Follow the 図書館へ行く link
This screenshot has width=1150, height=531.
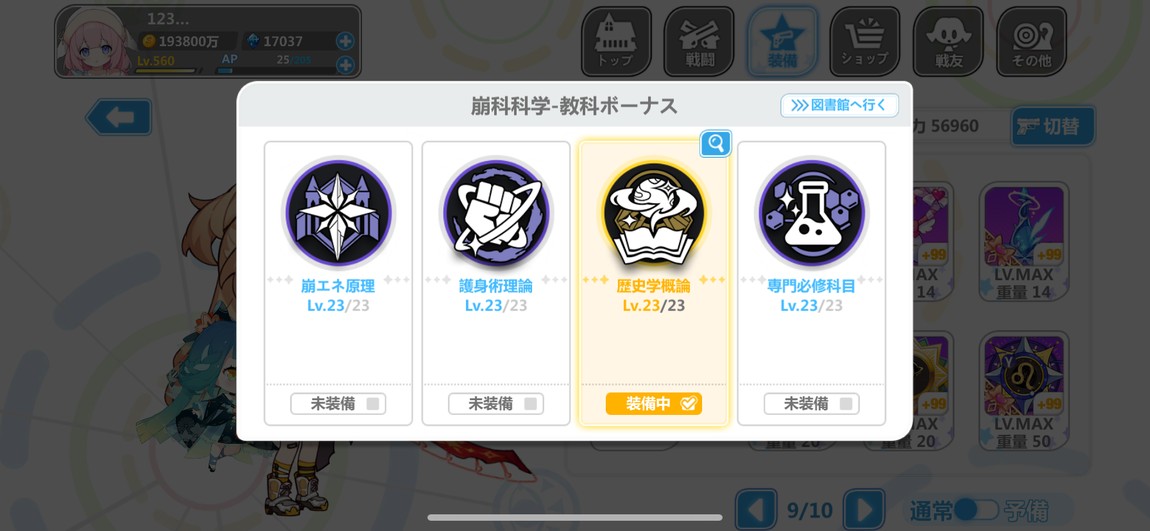tap(839, 106)
